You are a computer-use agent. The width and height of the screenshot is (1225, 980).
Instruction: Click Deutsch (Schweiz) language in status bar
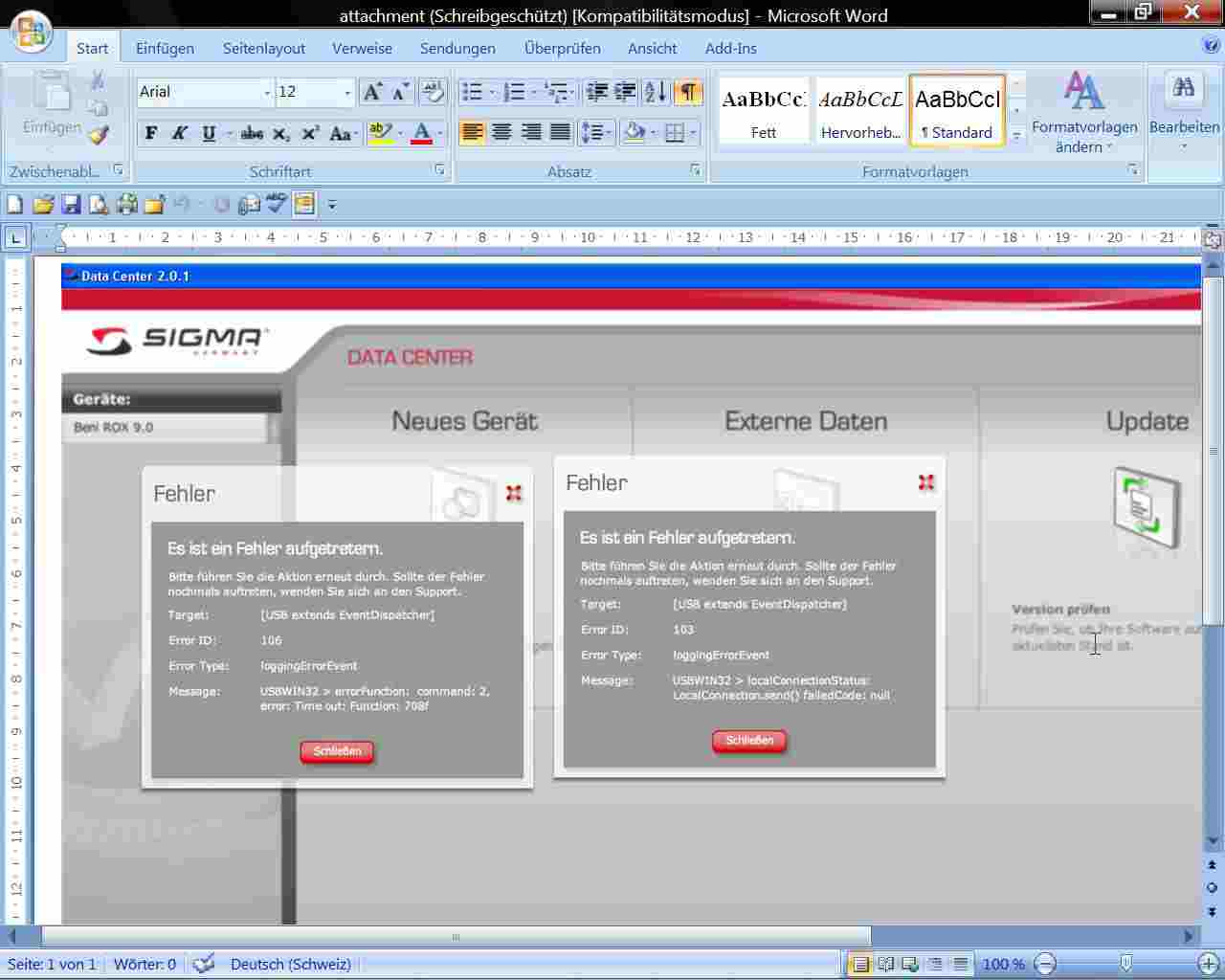point(290,964)
